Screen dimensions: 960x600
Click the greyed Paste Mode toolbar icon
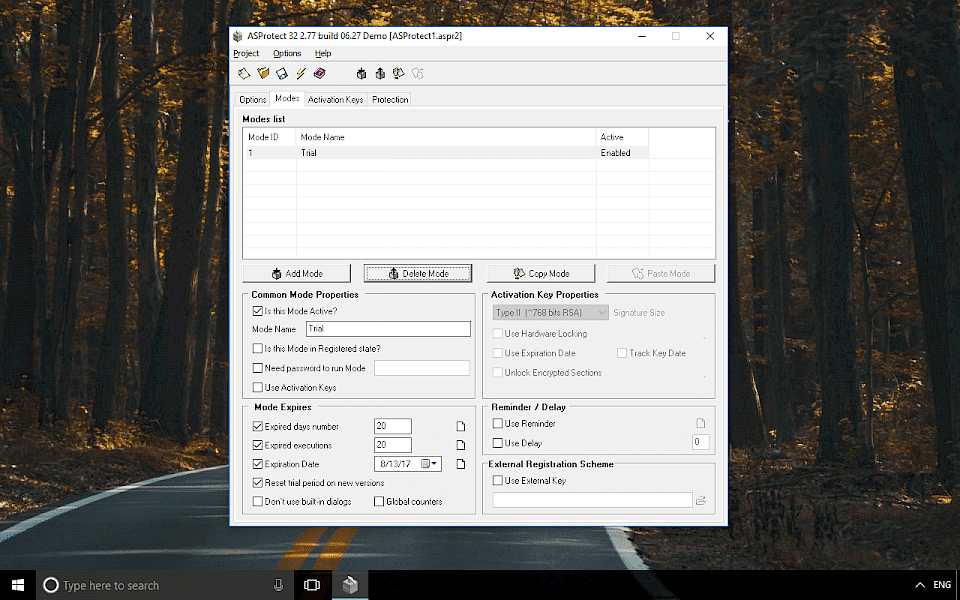(418, 73)
